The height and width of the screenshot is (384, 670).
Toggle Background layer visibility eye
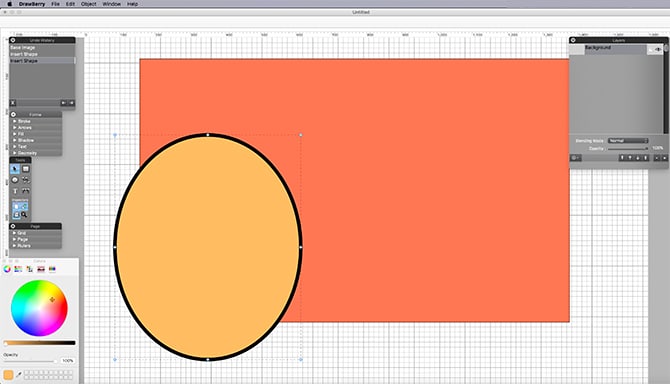pyautogui.click(x=658, y=50)
